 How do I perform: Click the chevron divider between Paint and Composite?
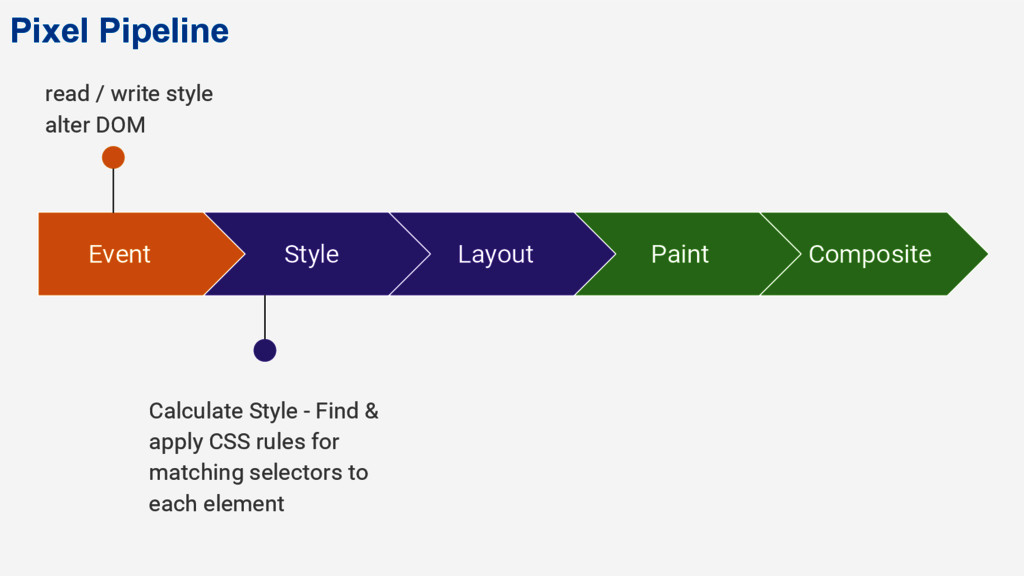(x=780, y=254)
